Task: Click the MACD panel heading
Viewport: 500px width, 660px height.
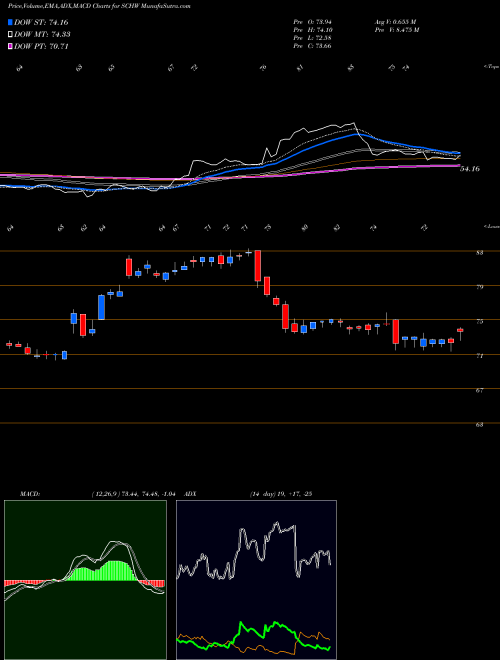Action: 29,494
